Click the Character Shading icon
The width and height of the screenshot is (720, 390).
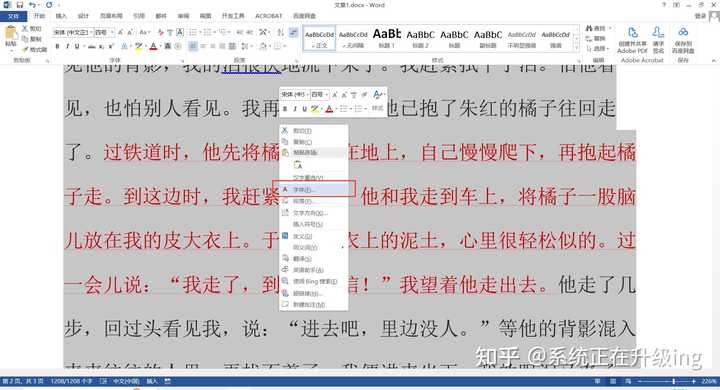tap(168, 46)
